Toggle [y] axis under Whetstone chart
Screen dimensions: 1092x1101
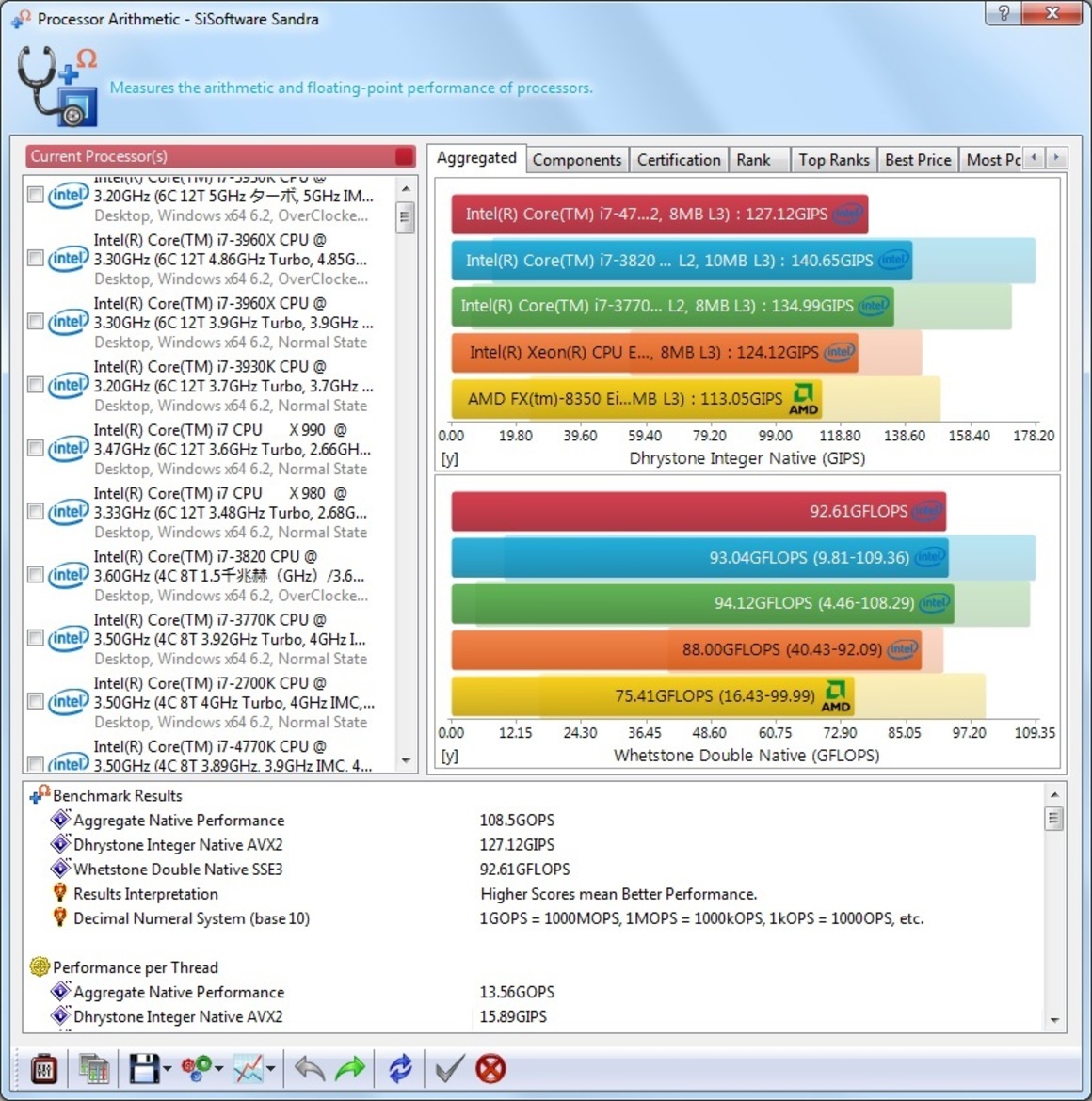pos(449,757)
